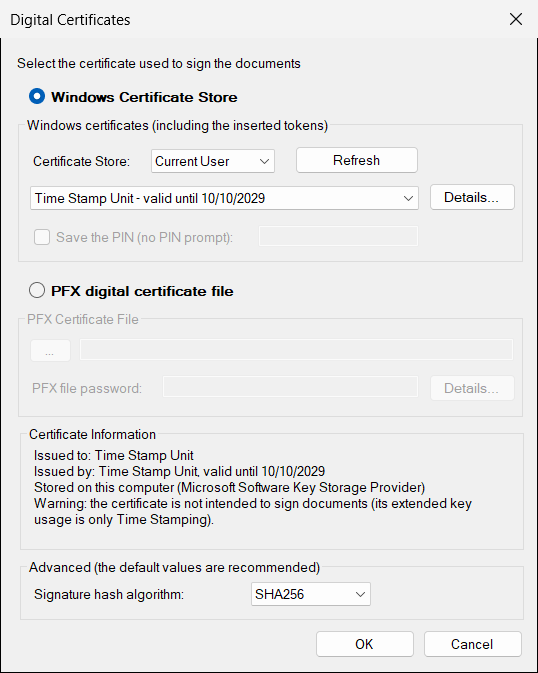538x673 pixels.
Task: Click the 'Stored on this computer' information line
Action: point(229,488)
